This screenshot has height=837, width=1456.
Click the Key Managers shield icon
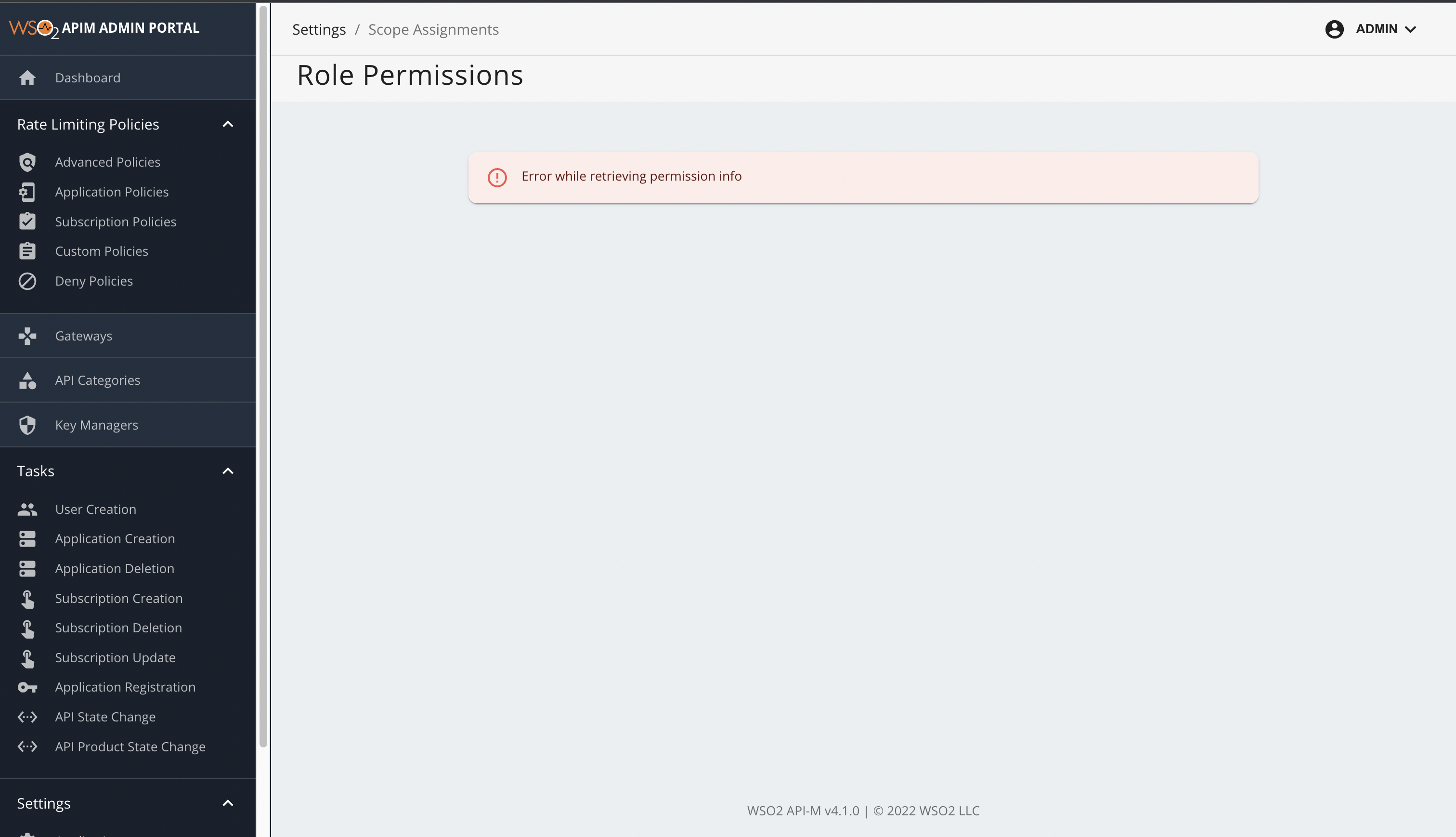(27, 425)
